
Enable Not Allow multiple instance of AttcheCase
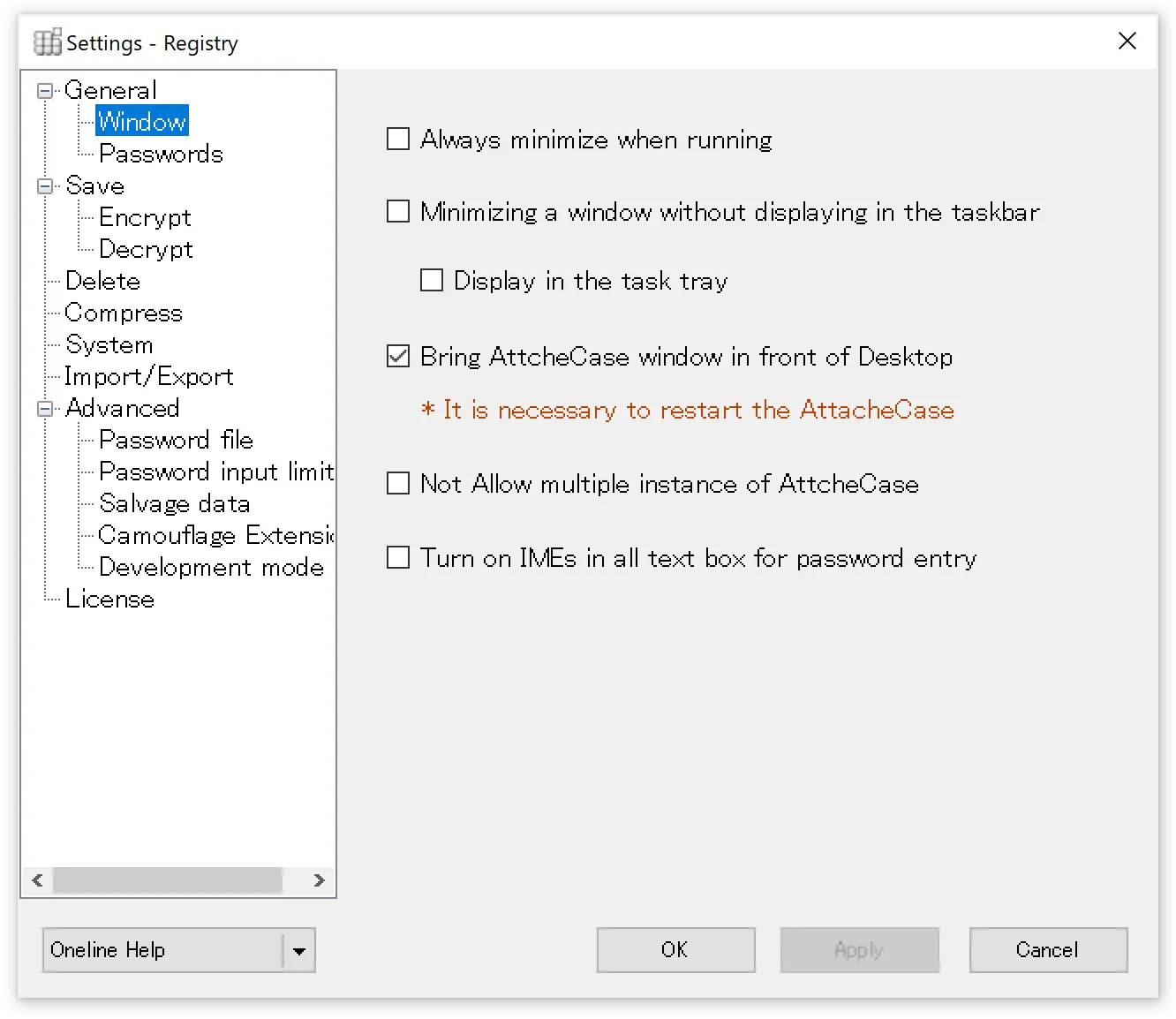tap(397, 483)
